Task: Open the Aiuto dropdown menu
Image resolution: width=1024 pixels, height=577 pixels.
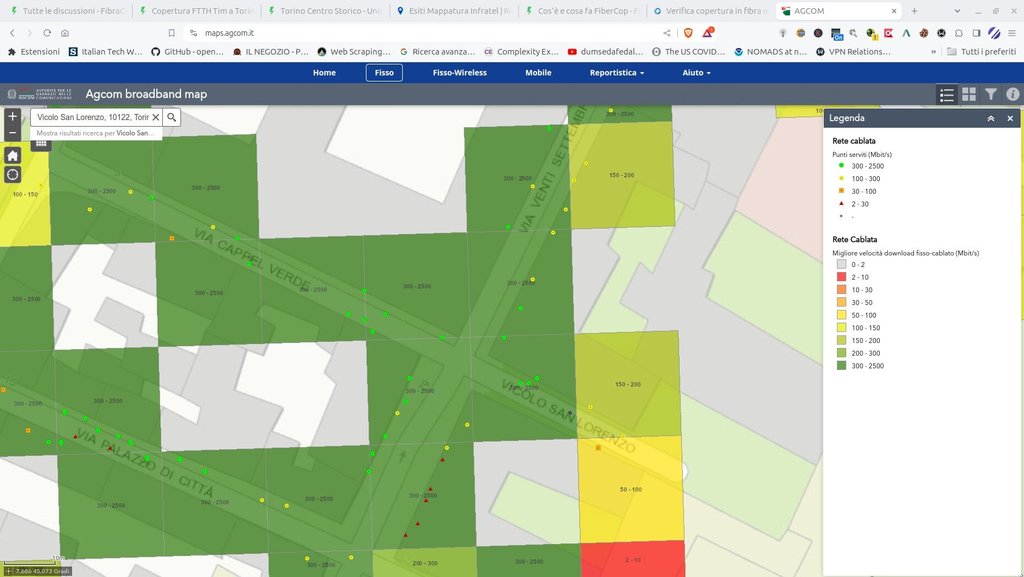Action: pyautogui.click(x=696, y=73)
